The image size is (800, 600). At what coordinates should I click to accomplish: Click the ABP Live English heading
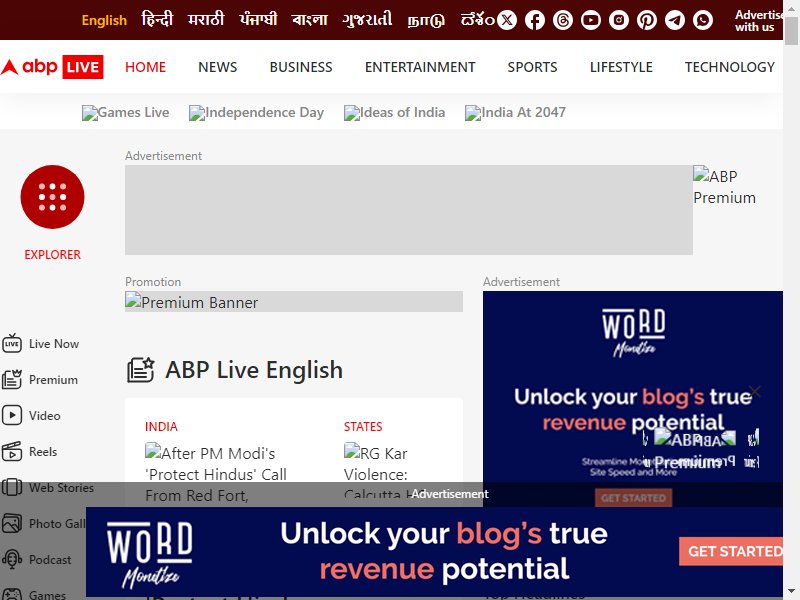(254, 370)
